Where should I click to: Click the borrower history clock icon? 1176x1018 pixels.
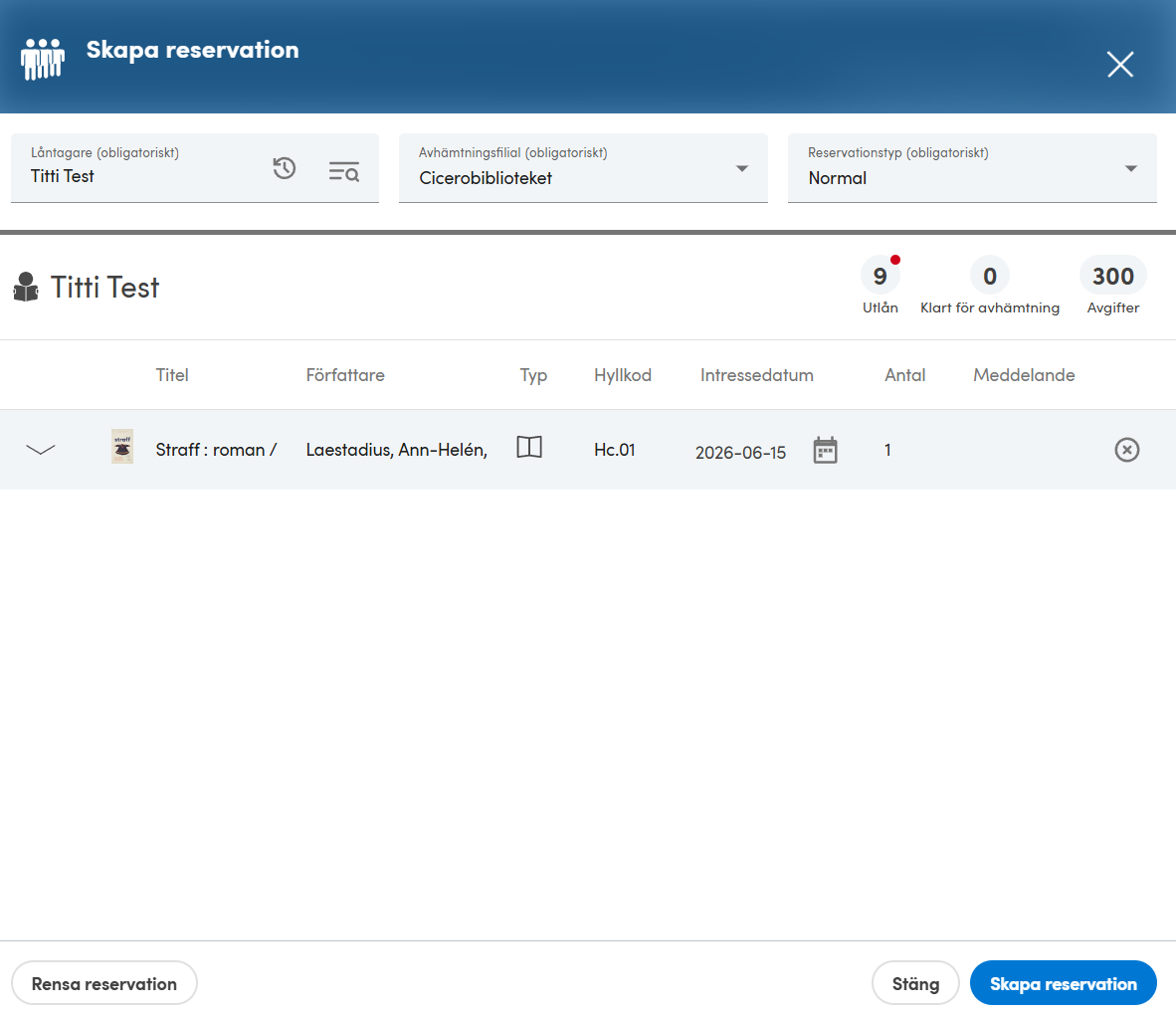[285, 168]
